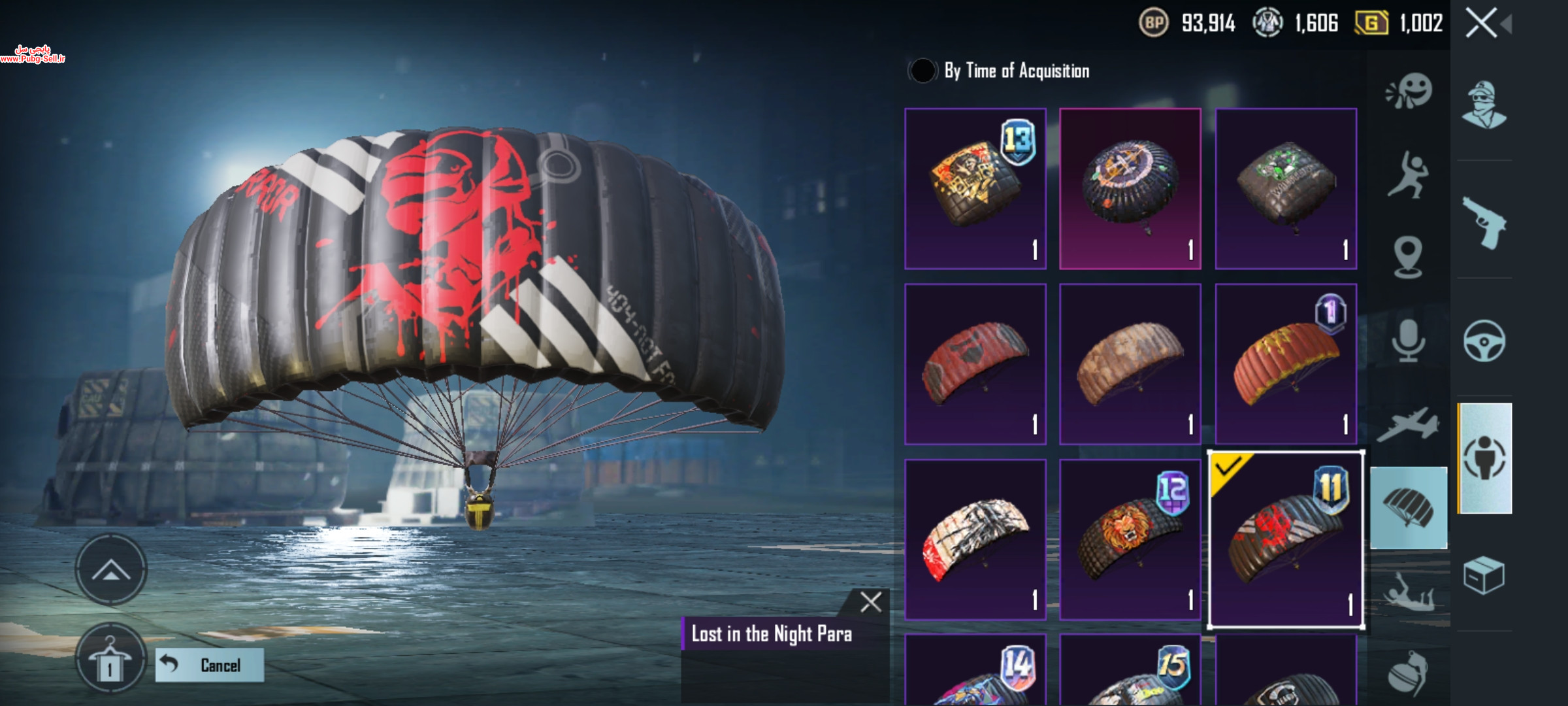Select the lion parachute with badge 12

(1130, 539)
